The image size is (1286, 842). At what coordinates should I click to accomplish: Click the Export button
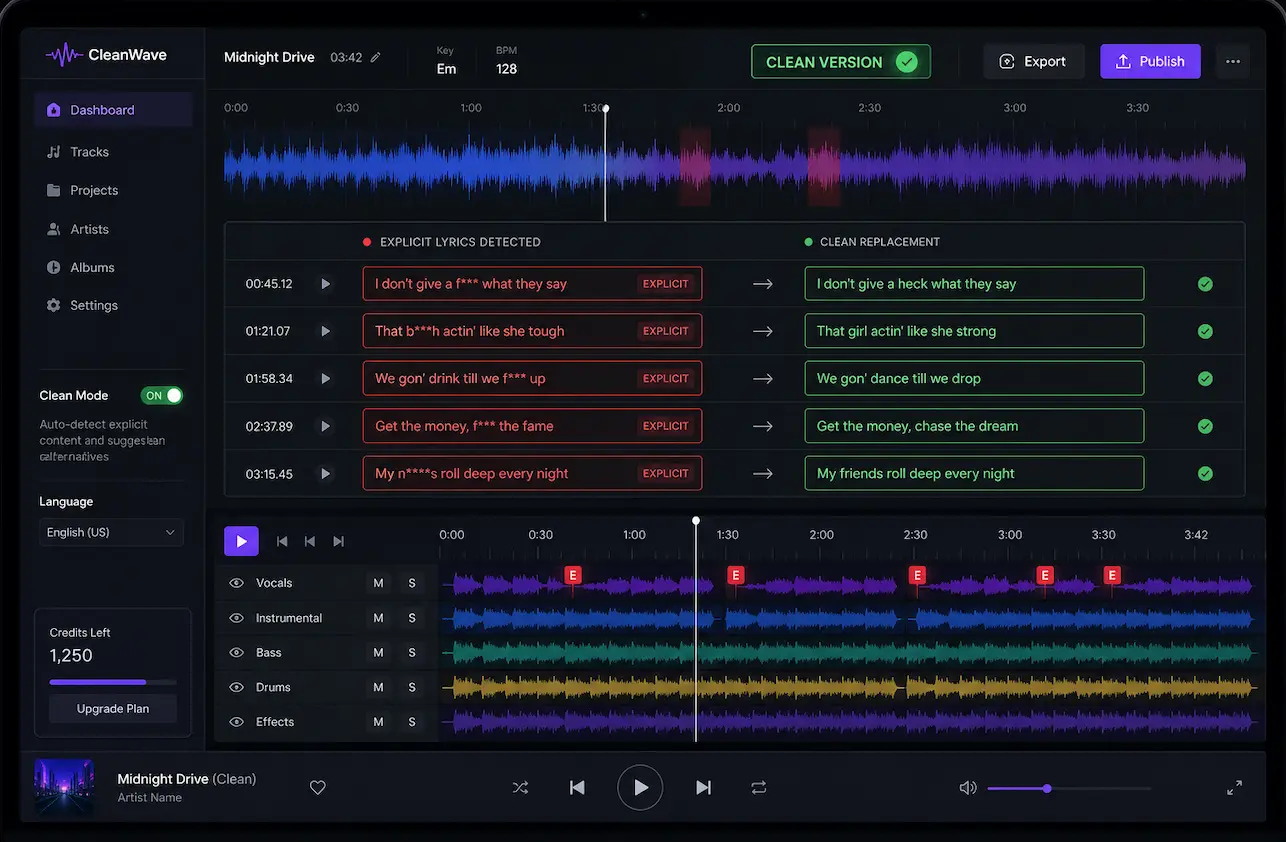click(1033, 61)
